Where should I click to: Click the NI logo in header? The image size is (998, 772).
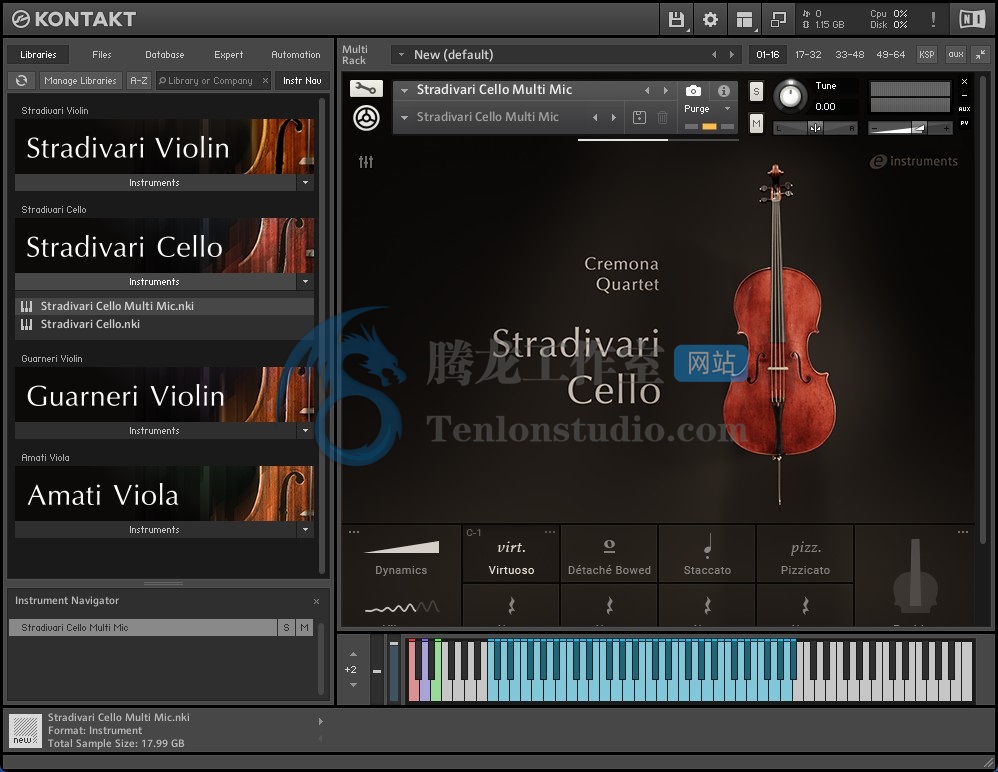(x=972, y=20)
